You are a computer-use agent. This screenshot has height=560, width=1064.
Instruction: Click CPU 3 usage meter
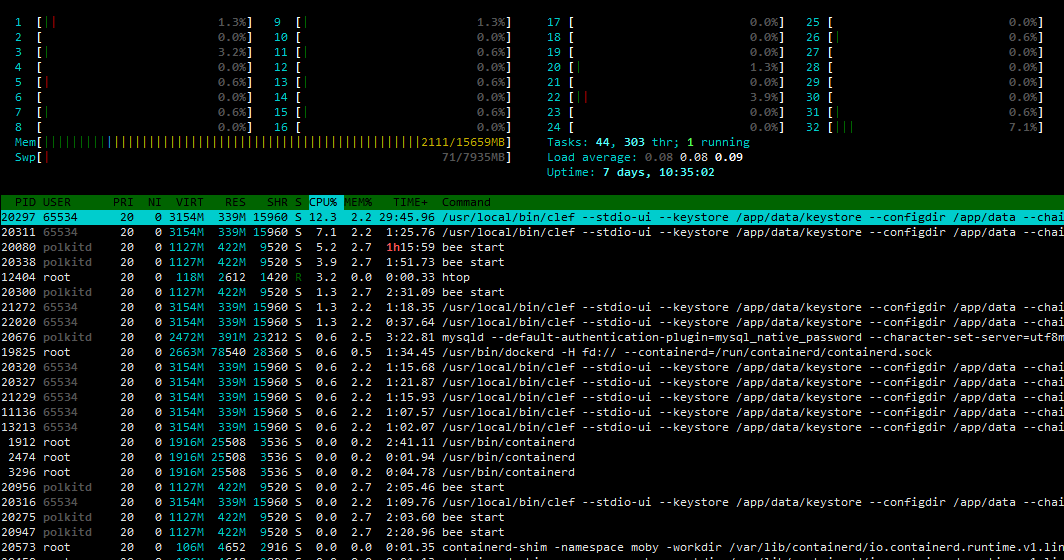134,52
